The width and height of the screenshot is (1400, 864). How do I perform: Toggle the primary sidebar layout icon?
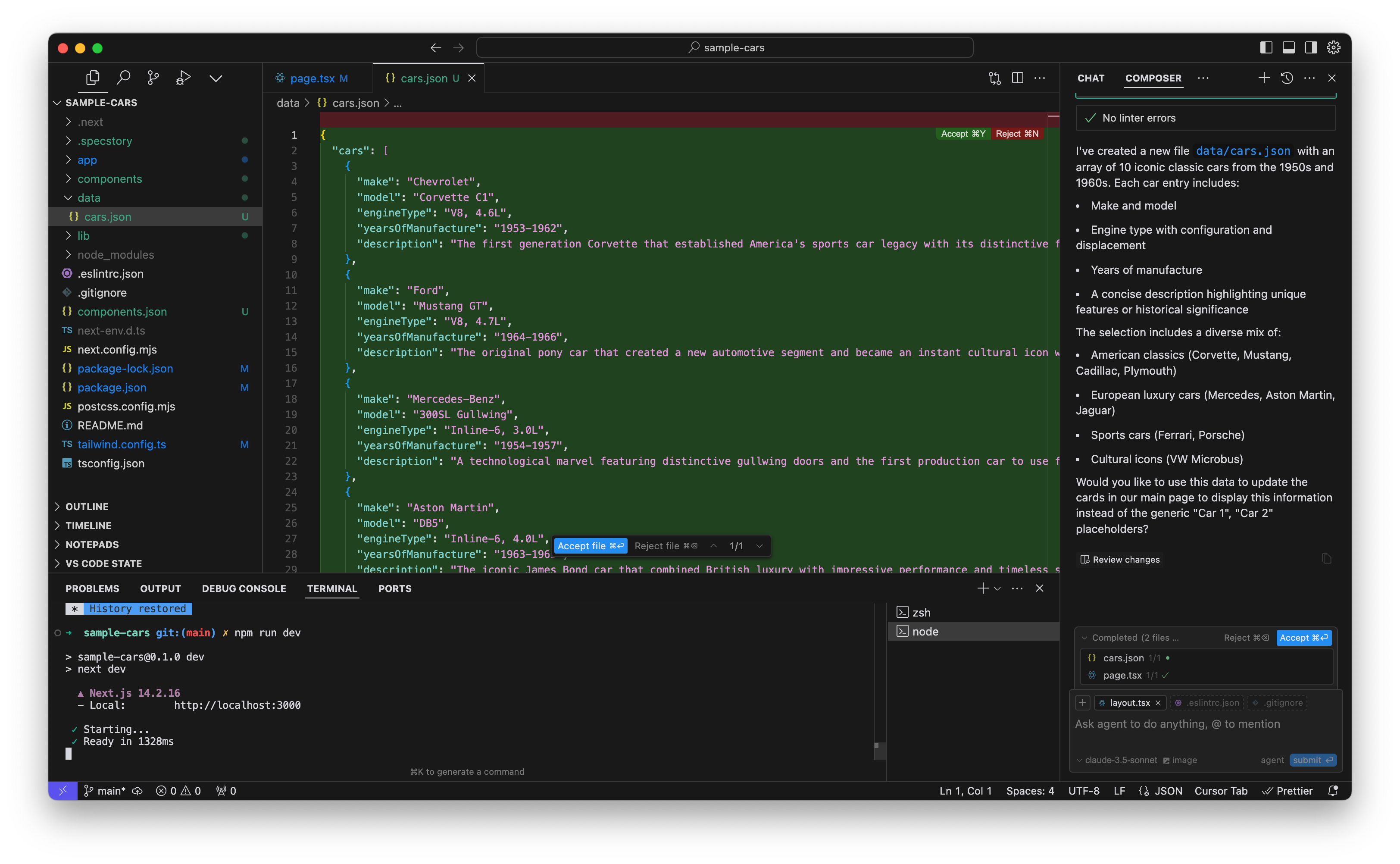pyautogui.click(x=1266, y=47)
